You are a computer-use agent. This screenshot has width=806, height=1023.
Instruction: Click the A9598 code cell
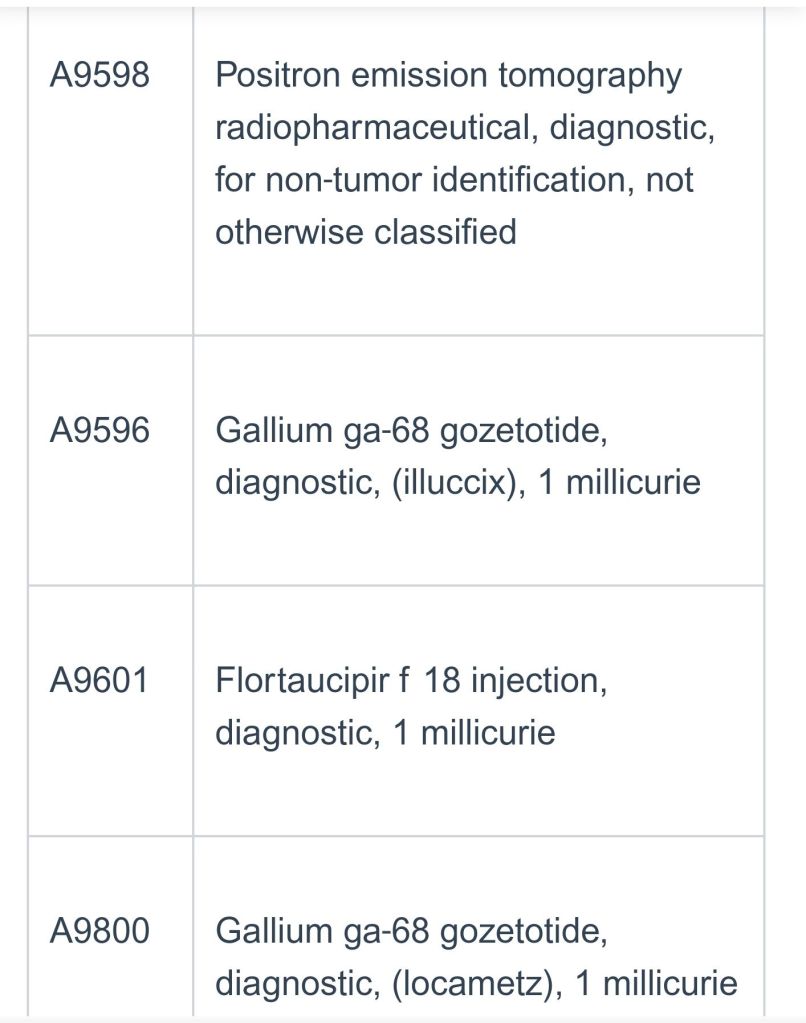[x=99, y=76]
